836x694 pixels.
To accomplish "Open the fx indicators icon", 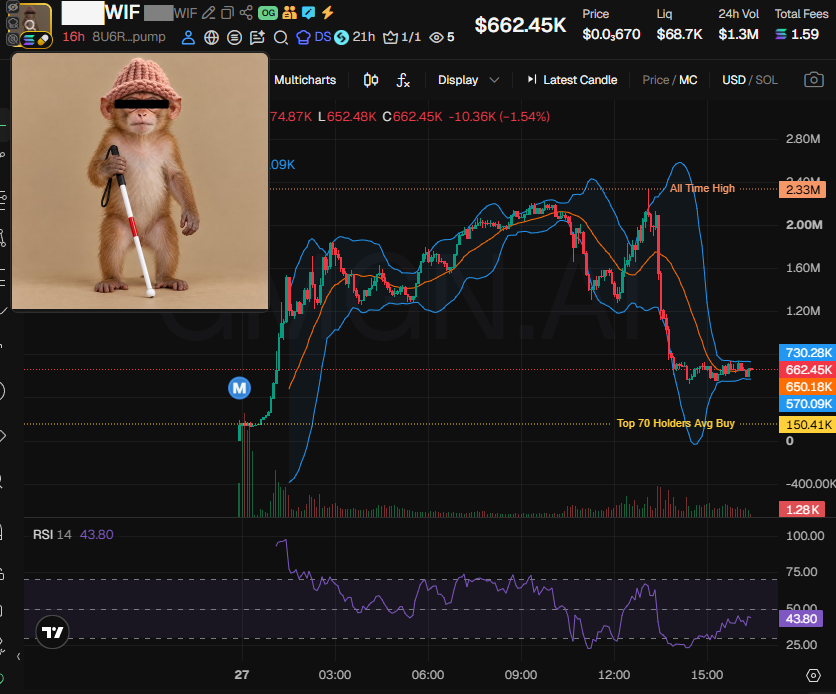I will (403, 80).
